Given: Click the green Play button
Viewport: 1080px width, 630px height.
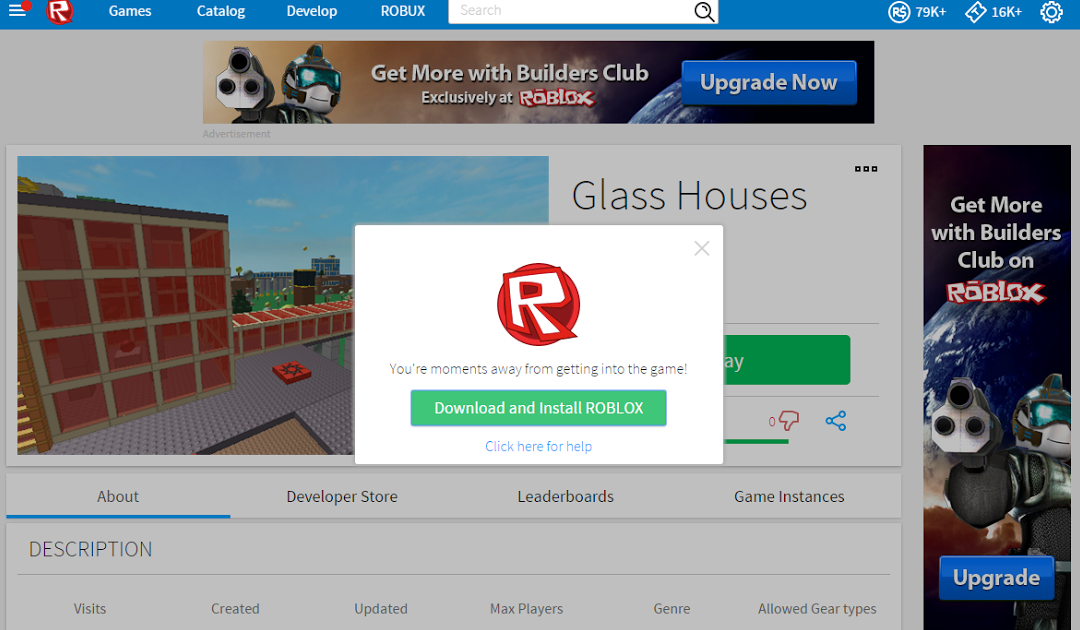Looking at the screenshot, I should point(787,360).
